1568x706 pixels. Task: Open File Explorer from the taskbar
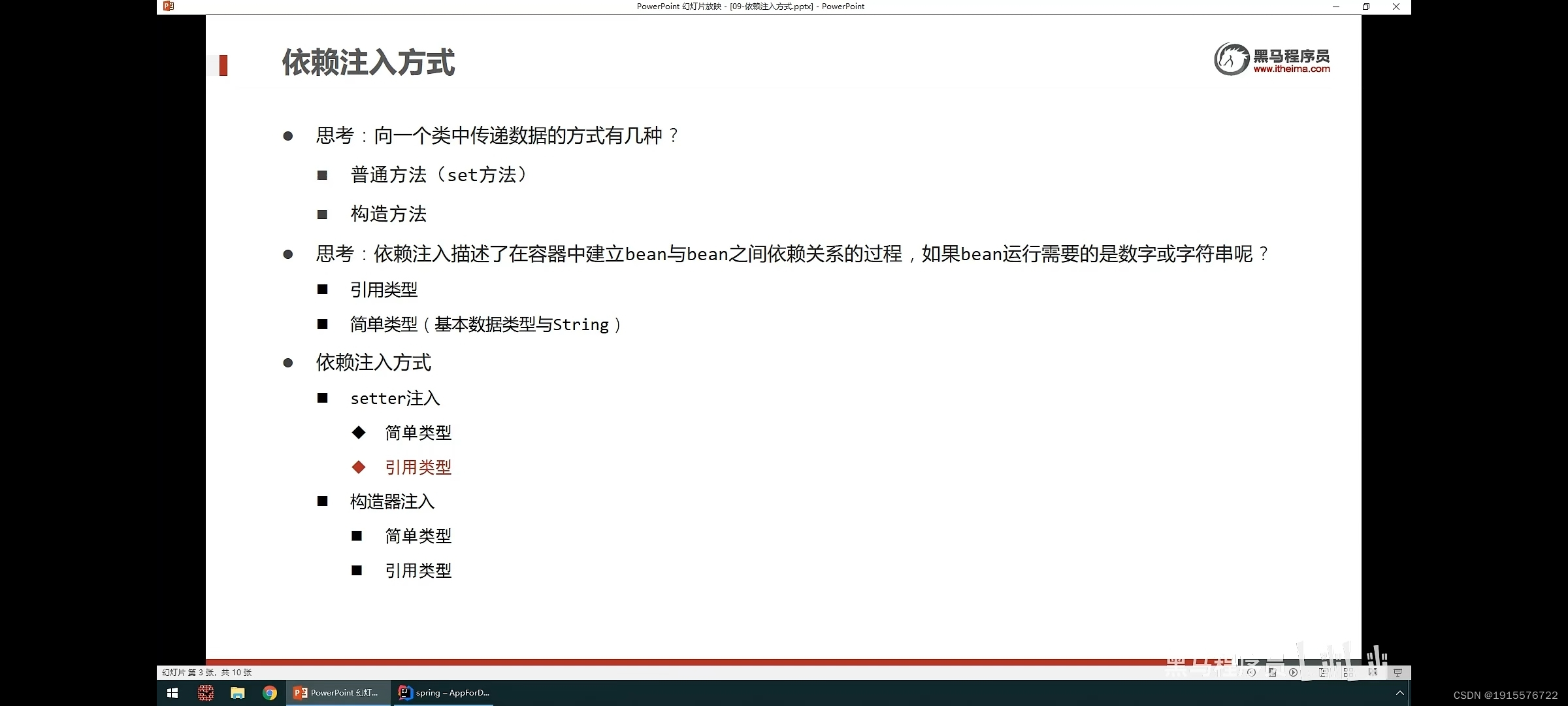[x=237, y=693]
